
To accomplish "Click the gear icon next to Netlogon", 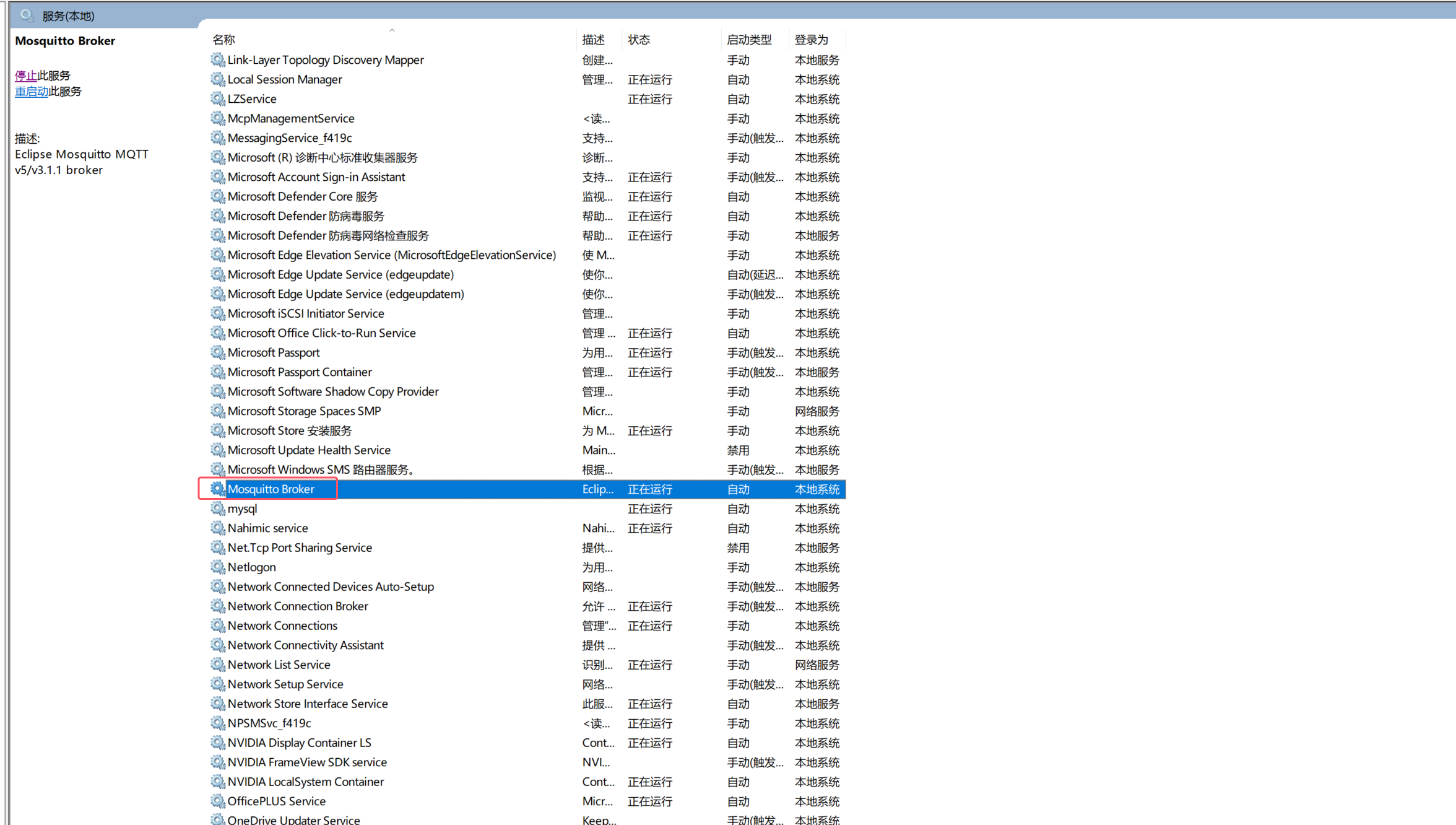I will (x=217, y=567).
